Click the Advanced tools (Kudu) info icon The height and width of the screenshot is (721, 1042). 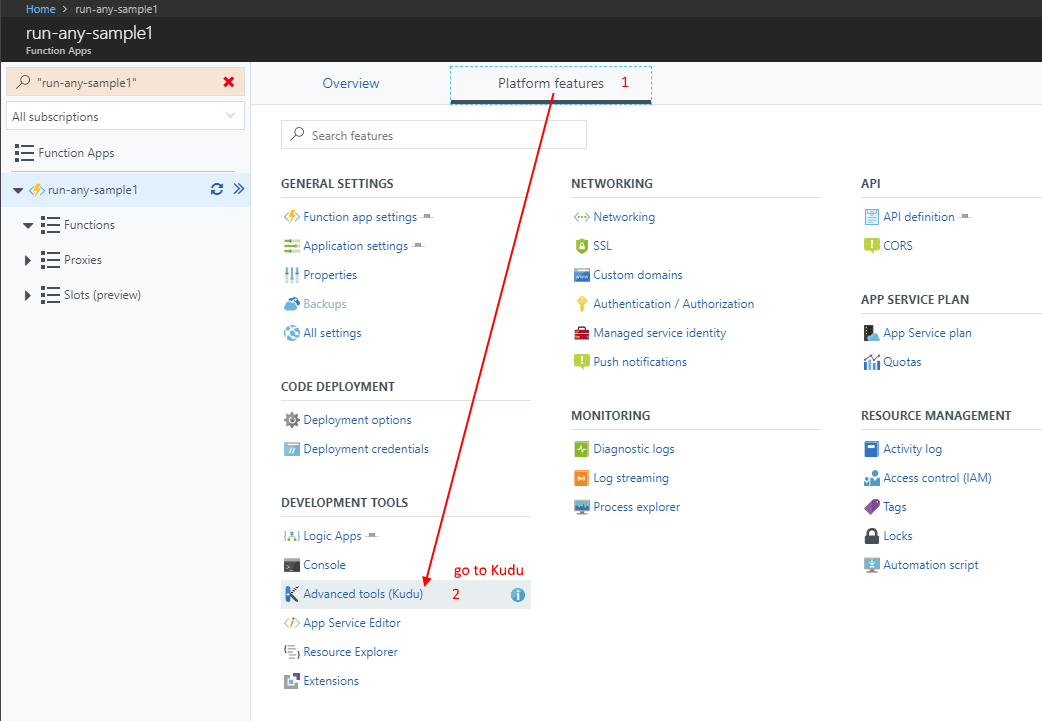pyautogui.click(x=518, y=594)
